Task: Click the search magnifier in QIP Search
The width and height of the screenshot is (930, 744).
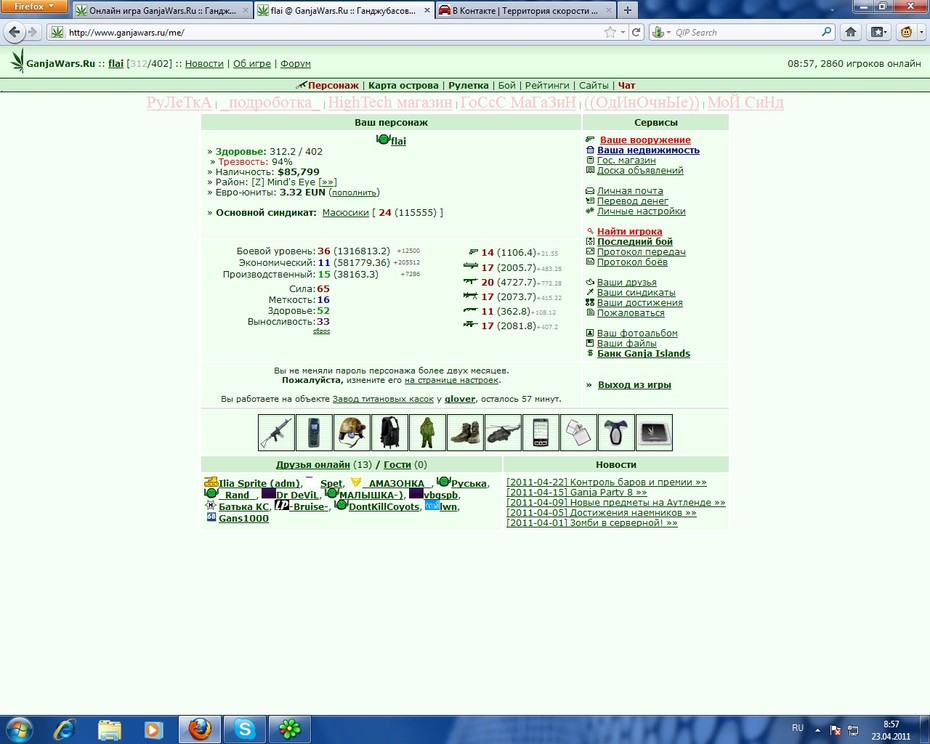Action: pos(826,32)
